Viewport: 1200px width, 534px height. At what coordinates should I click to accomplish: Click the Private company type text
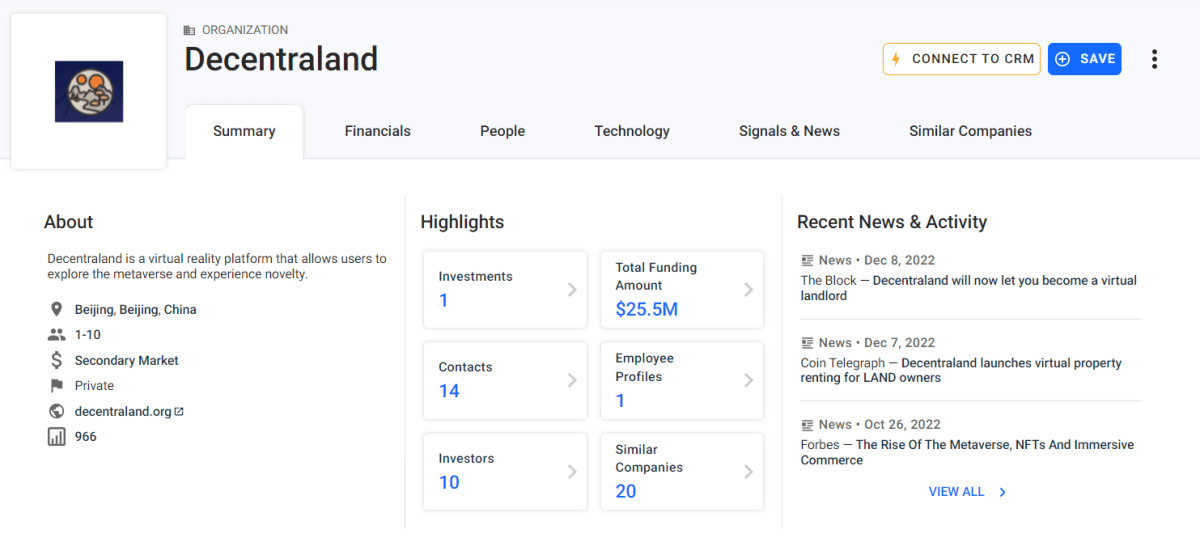tap(94, 386)
